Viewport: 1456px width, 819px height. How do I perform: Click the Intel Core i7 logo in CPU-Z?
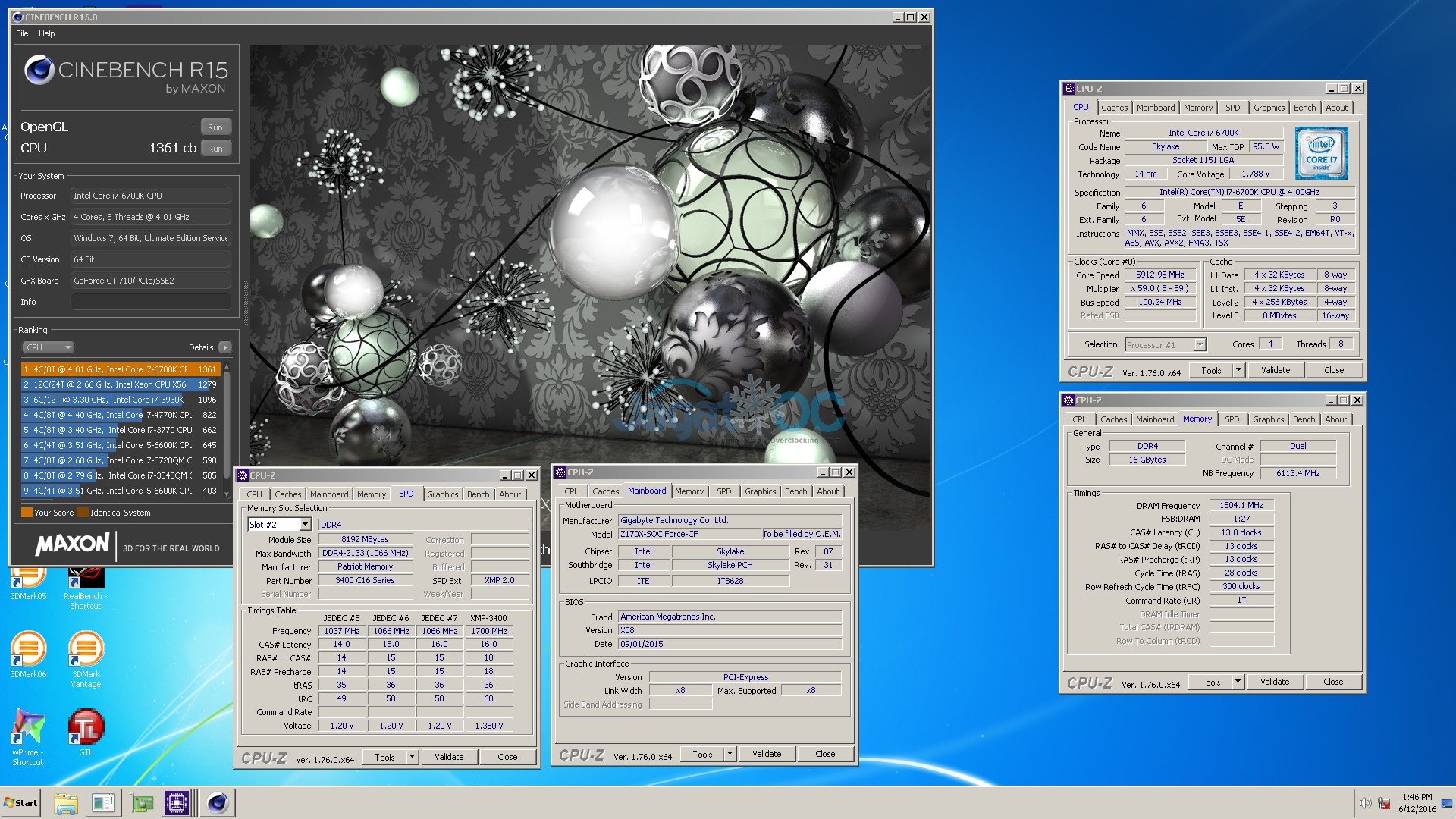[1321, 152]
